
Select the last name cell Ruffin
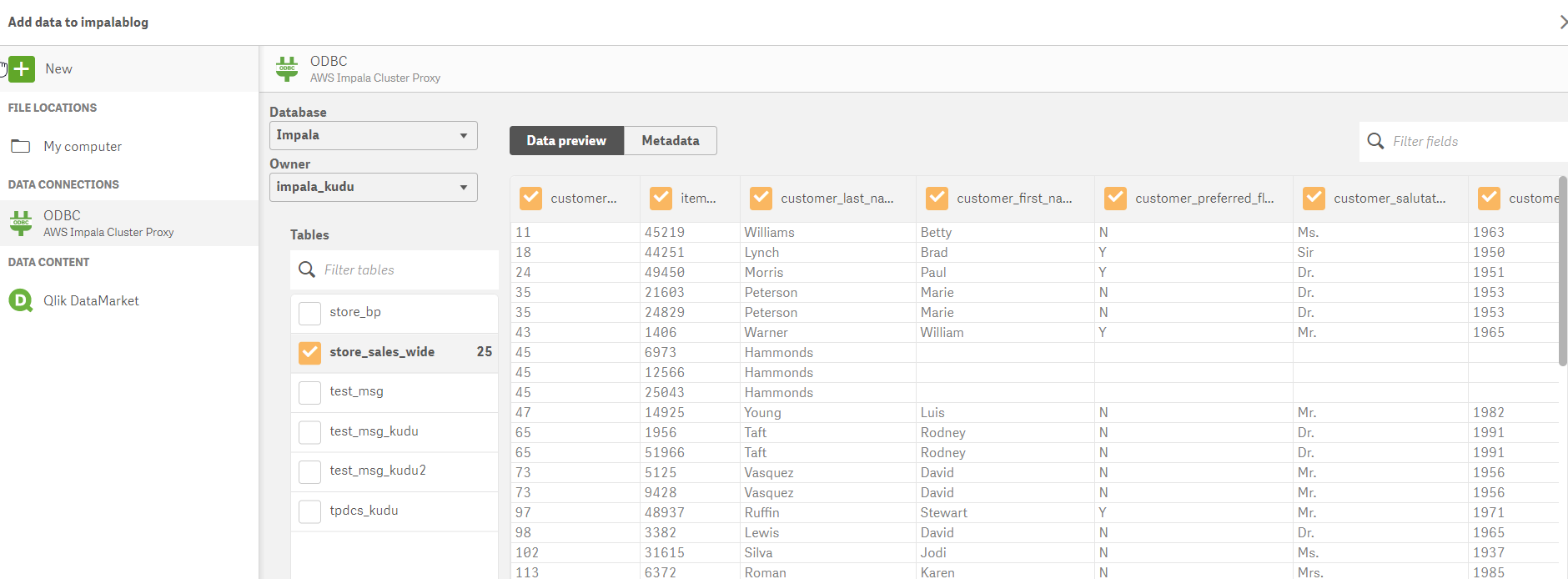[762, 513]
